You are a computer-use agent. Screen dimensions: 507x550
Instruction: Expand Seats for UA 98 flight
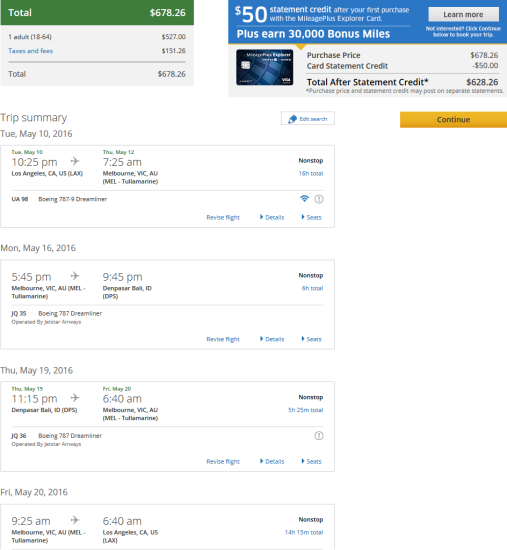coord(311,217)
